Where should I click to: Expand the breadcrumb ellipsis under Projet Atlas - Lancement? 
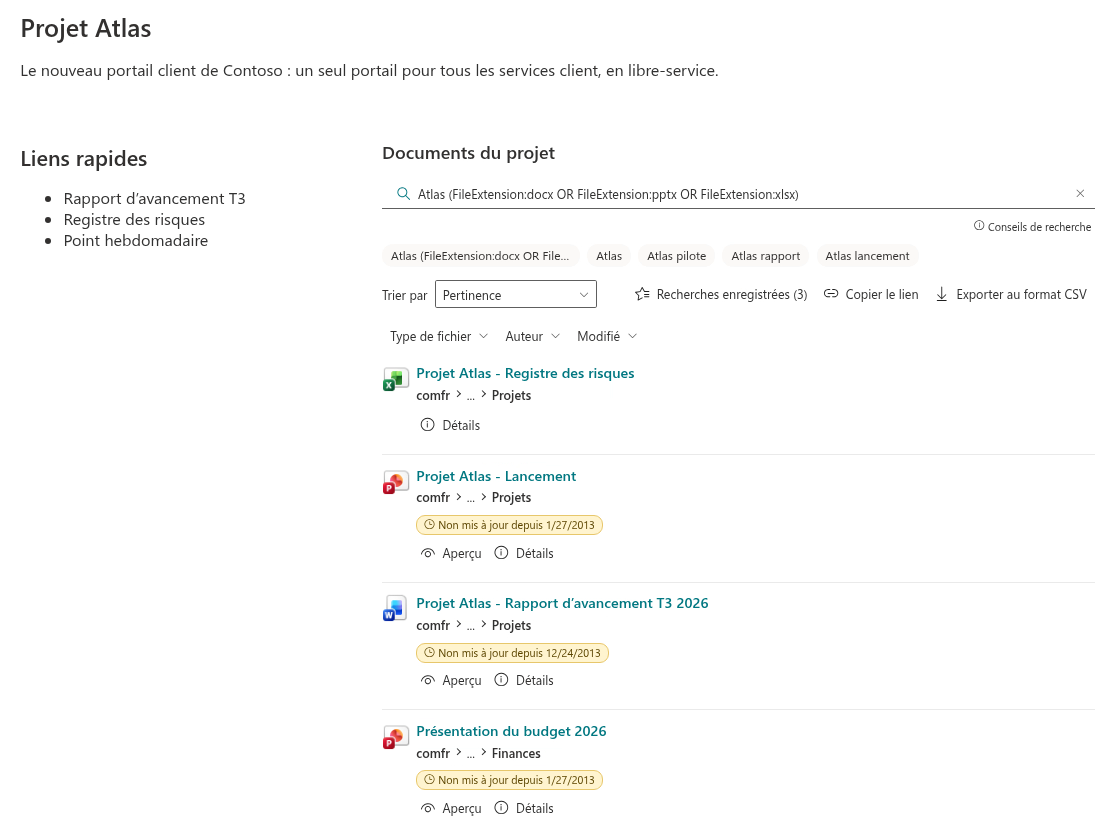[471, 498]
